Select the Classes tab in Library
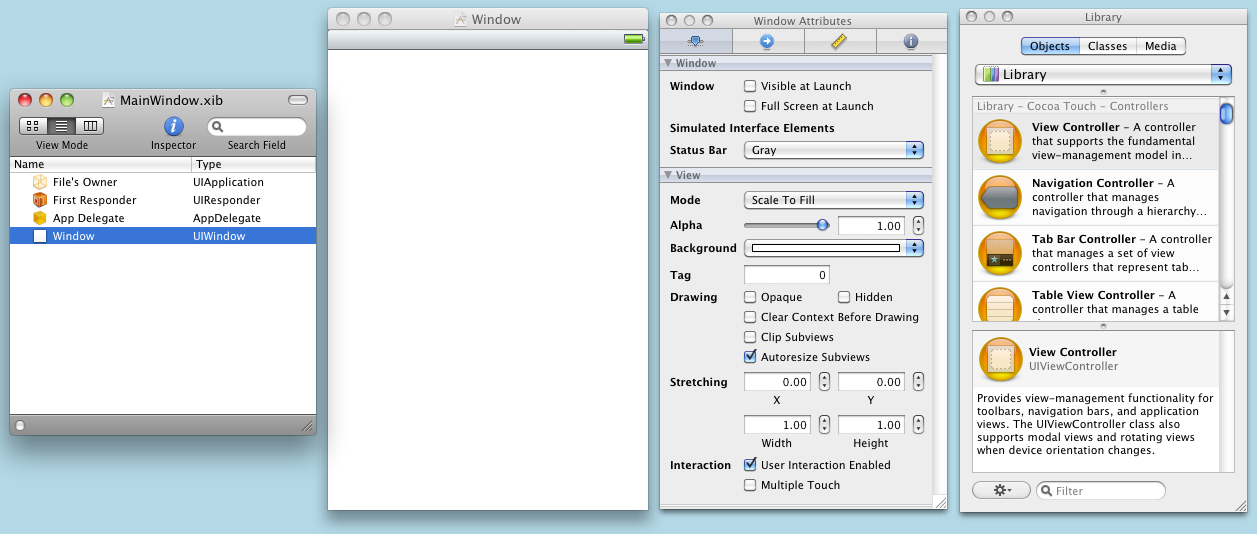The image size is (1257, 534). pyautogui.click(x=1107, y=46)
